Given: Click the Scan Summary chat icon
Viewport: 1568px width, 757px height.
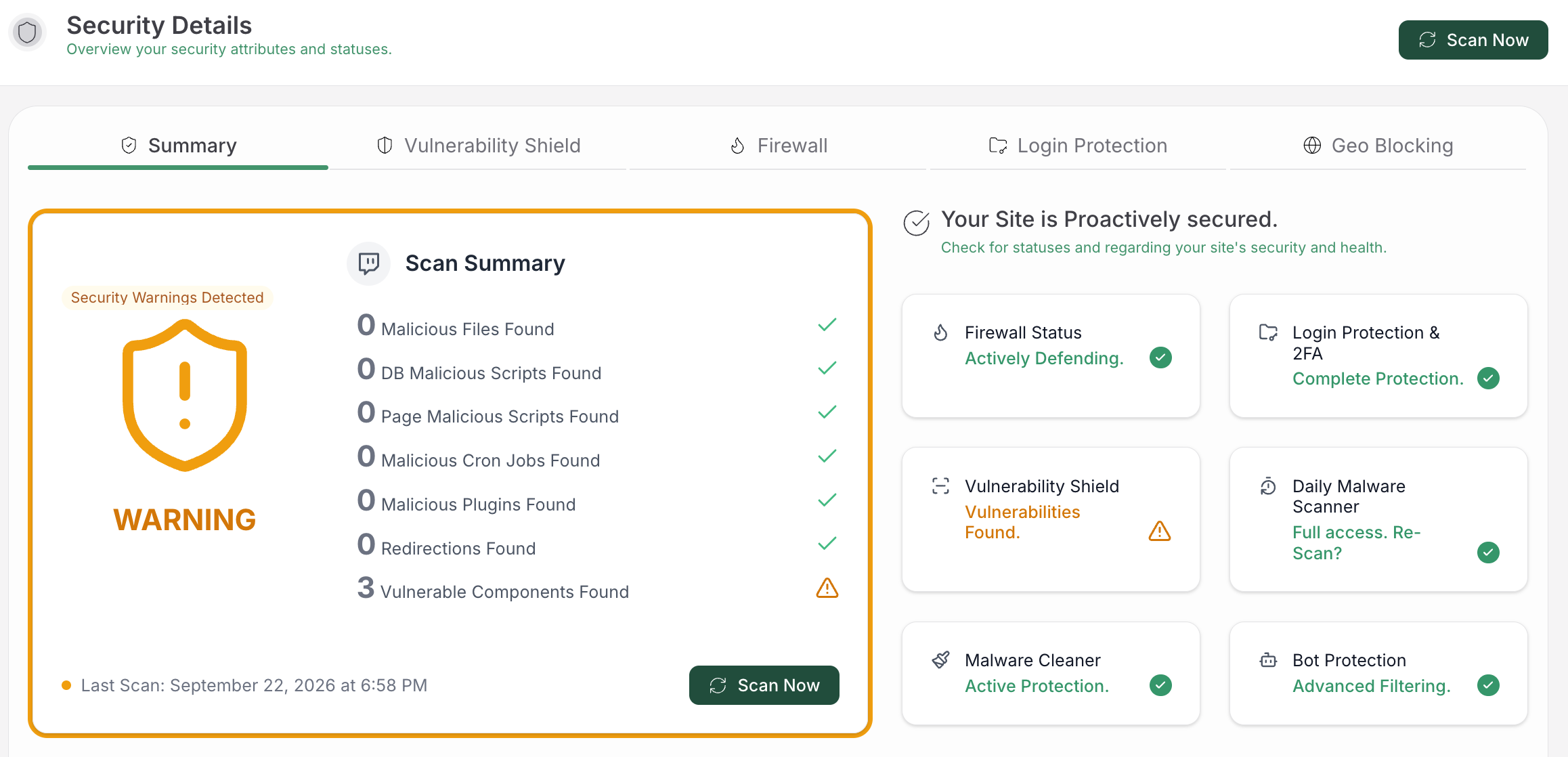Looking at the screenshot, I should [x=368, y=263].
